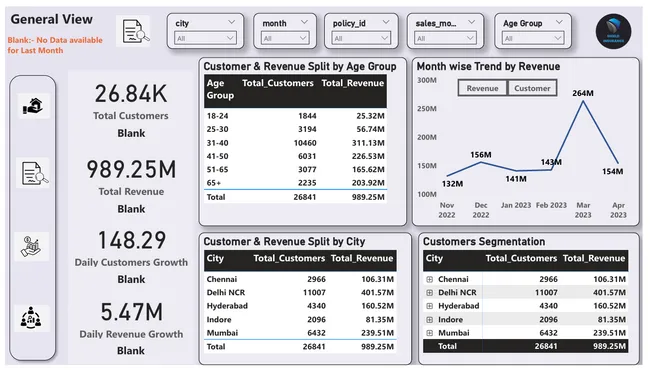The image size is (650, 372).
Task: Select the 31-40 age group row
Action: coord(295,143)
